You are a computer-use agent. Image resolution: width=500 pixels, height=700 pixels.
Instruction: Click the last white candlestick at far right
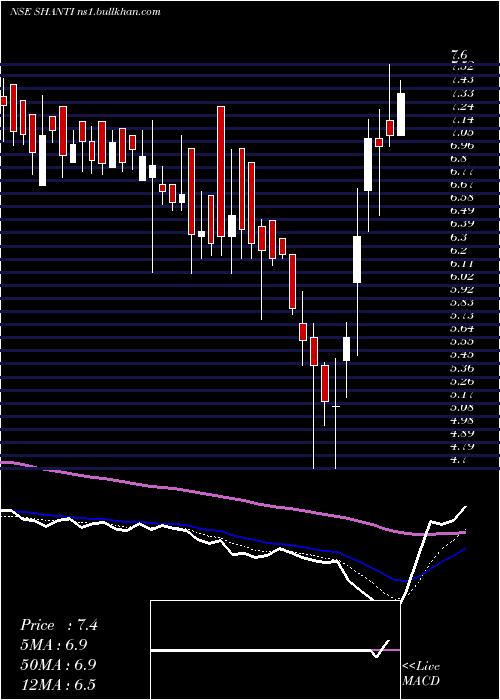tap(401, 114)
